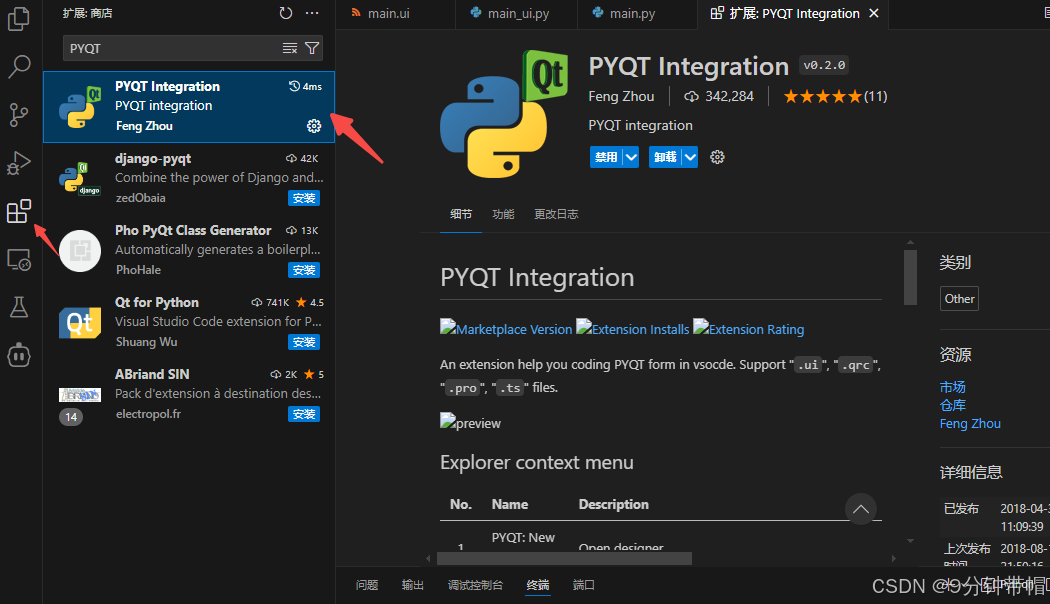
Task: Install the django-pyqt extension
Action: pyautogui.click(x=304, y=198)
